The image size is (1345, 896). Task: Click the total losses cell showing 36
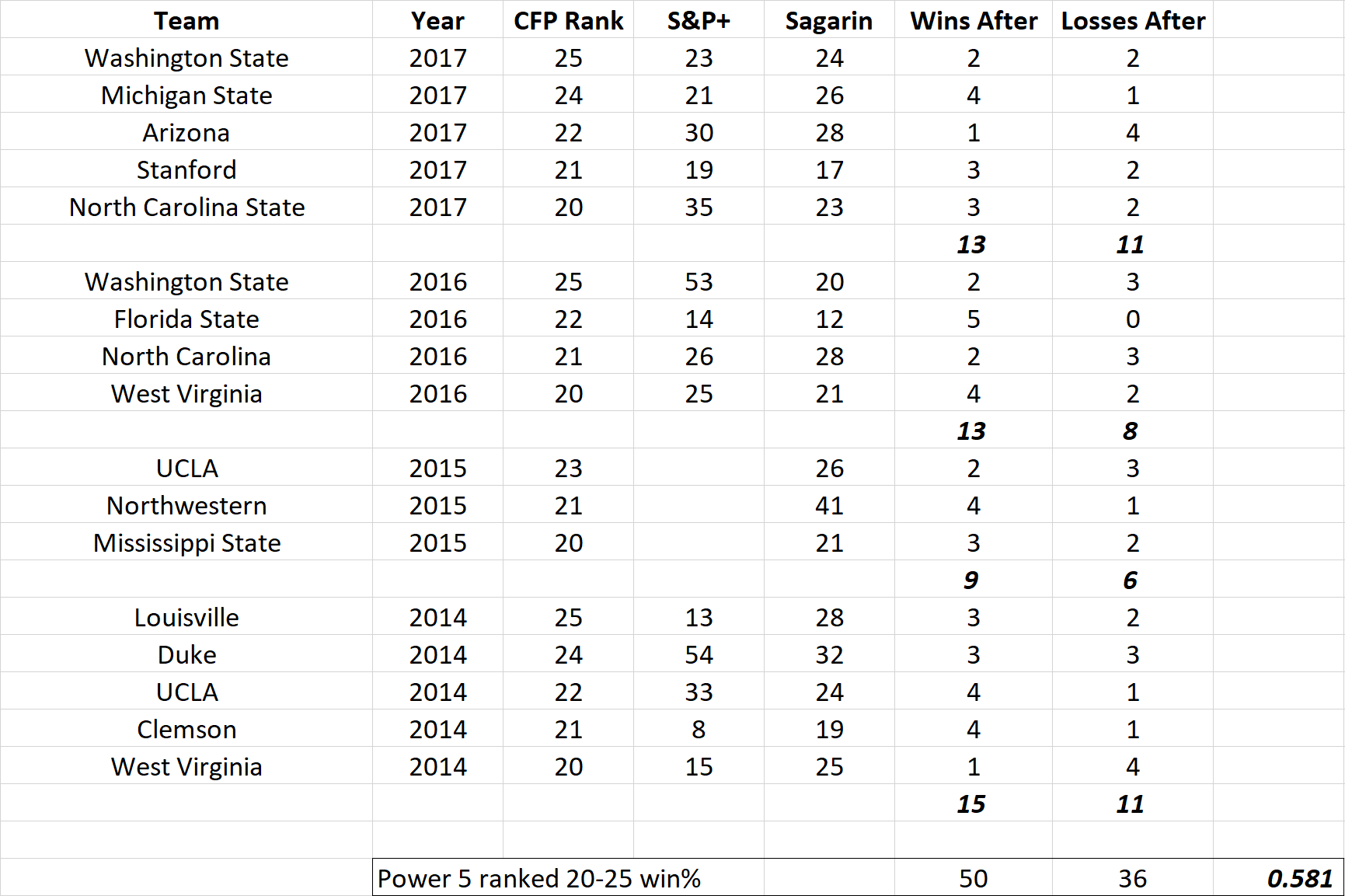point(1133,877)
